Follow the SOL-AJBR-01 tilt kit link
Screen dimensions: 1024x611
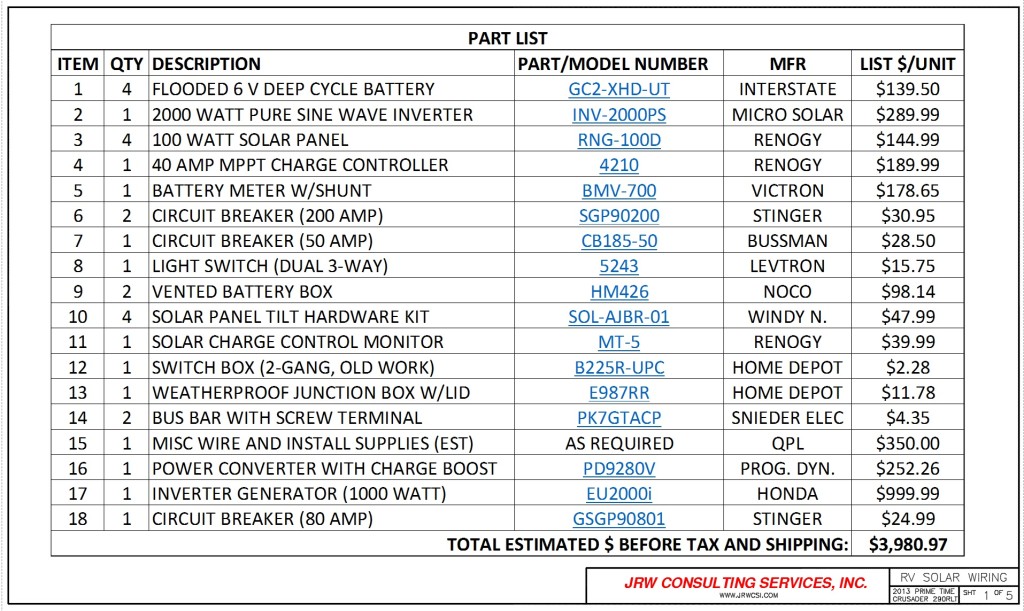(618, 317)
